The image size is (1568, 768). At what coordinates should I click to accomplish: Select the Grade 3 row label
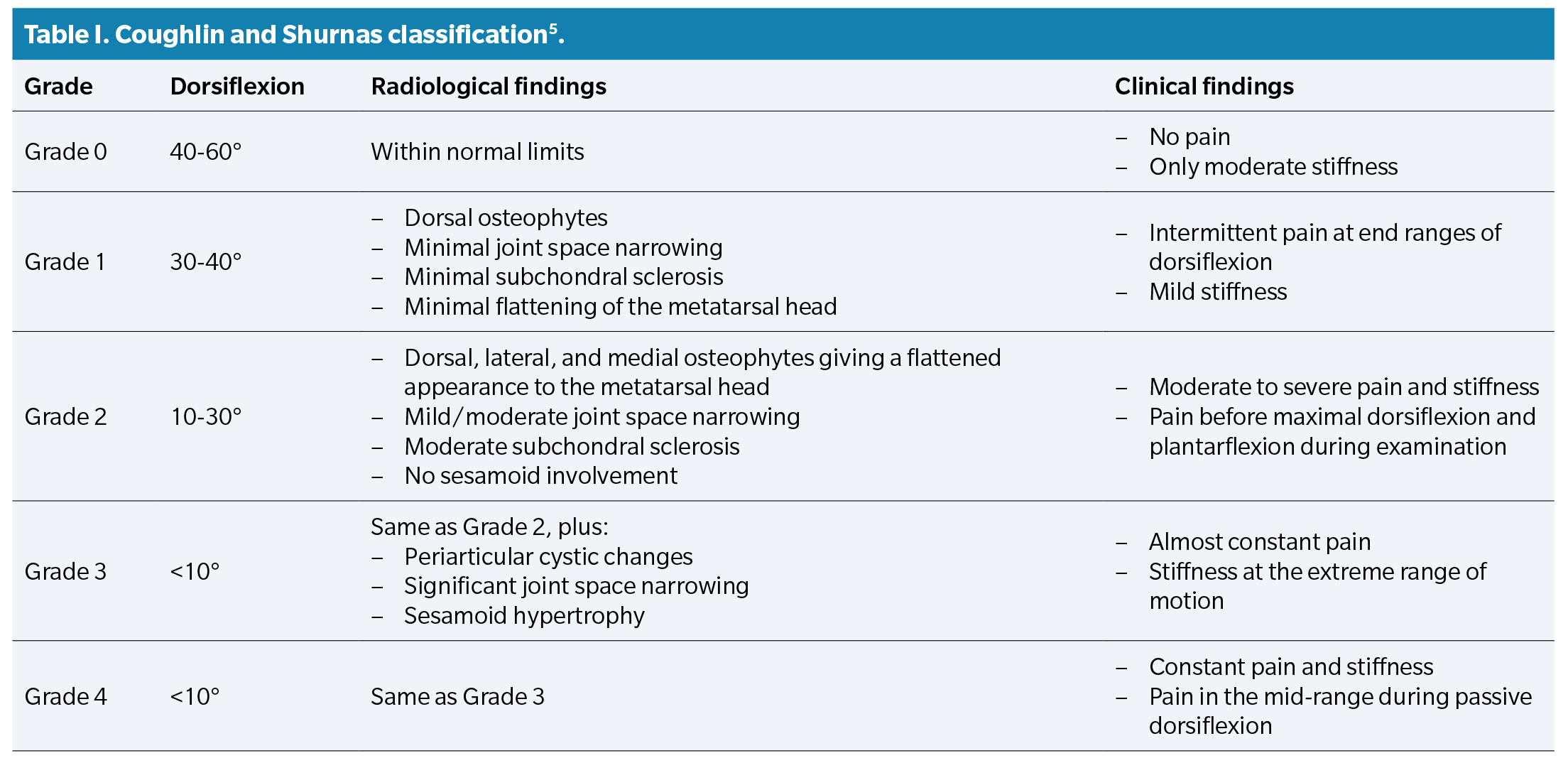click(x=65, y=572)
